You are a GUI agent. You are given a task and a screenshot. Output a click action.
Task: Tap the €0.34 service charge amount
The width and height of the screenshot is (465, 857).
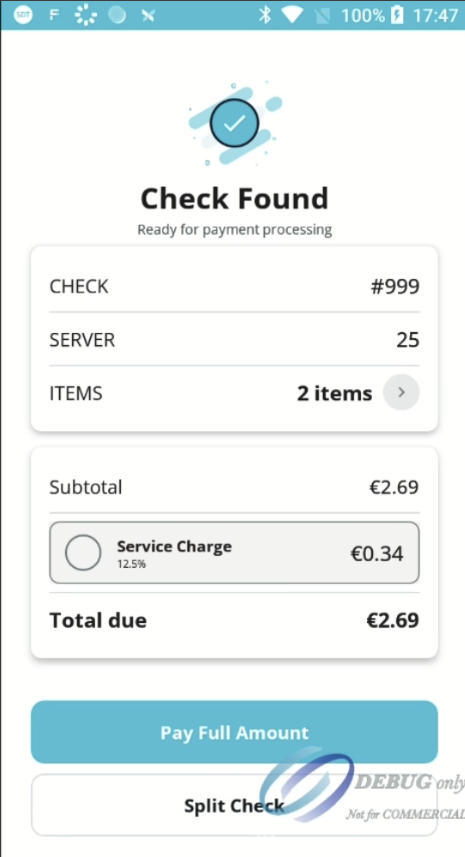pyautogui.click(x=376, y=554)
